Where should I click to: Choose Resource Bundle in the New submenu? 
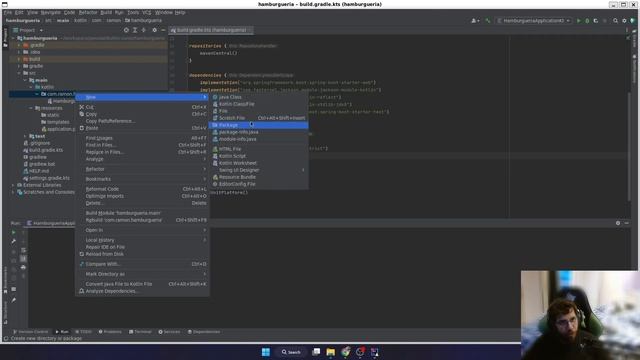tap(258, 177)
